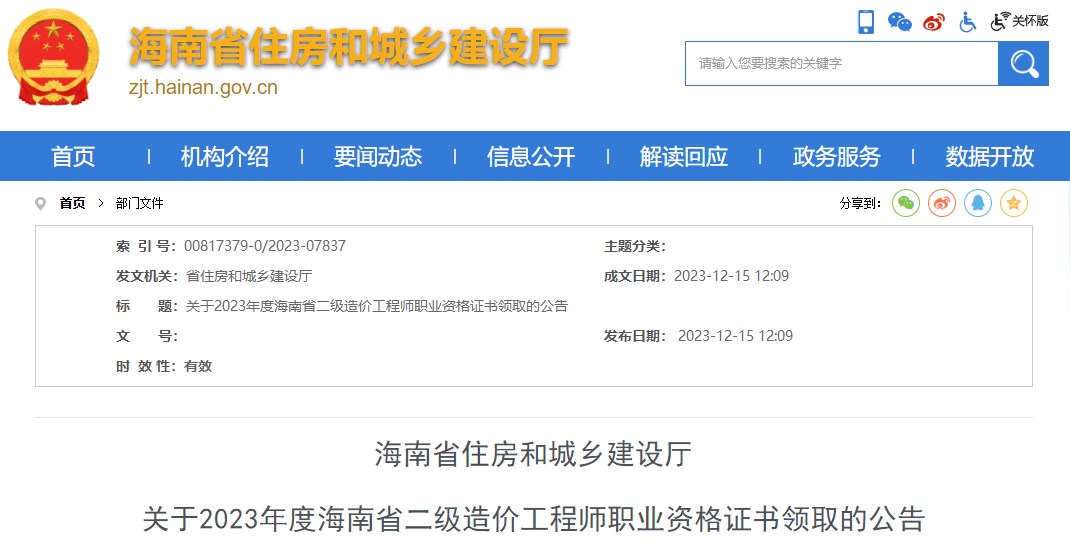Click the magnifying glass search button
Image resolution: width=1070 pixels, height=547 pixels.
tap(1023, 64)
